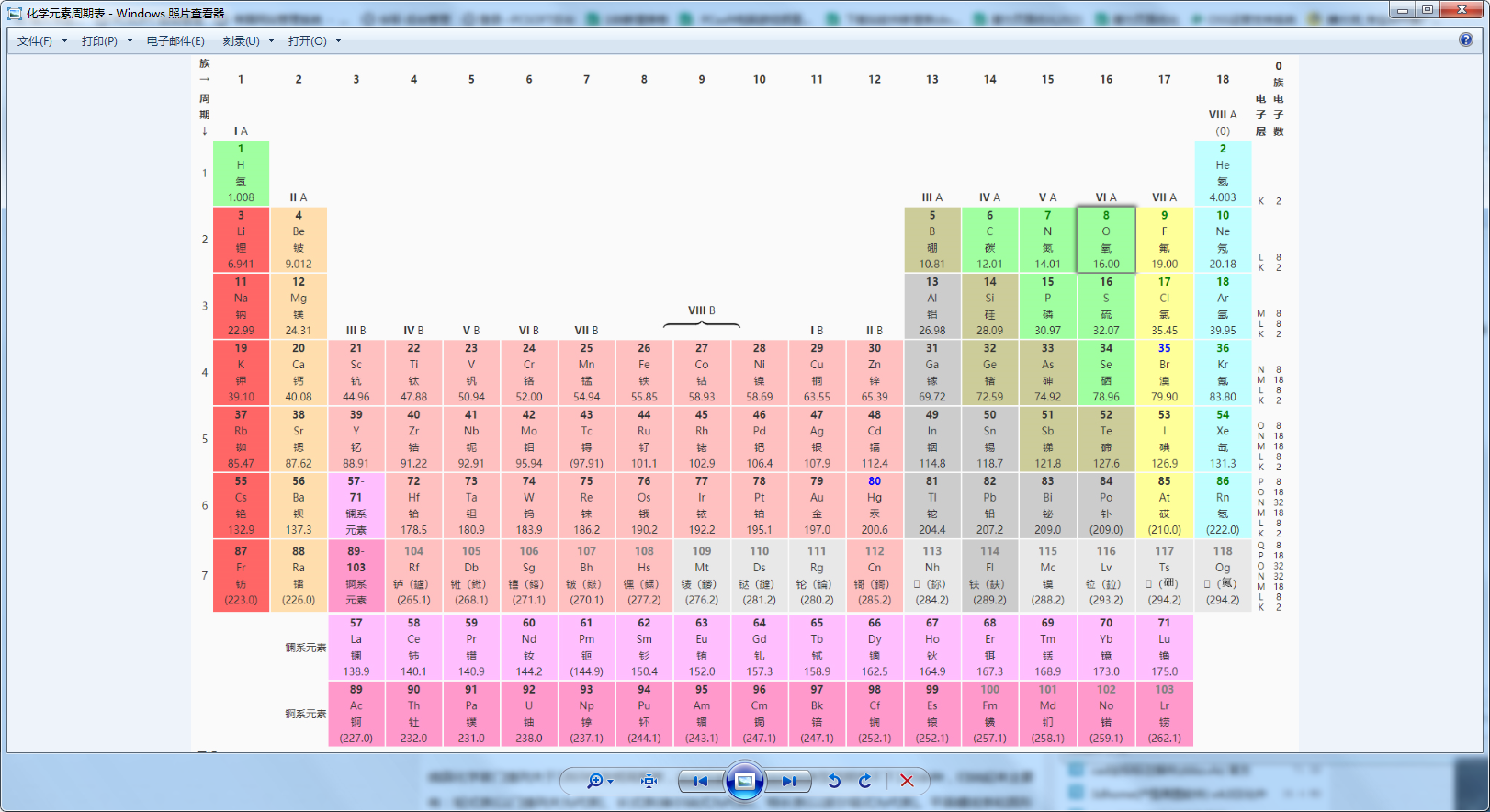The height and width of the screenshot is (812, 1490).
Task: Expand the 刻录(U) menu dropdown
Action: point(248,41)
